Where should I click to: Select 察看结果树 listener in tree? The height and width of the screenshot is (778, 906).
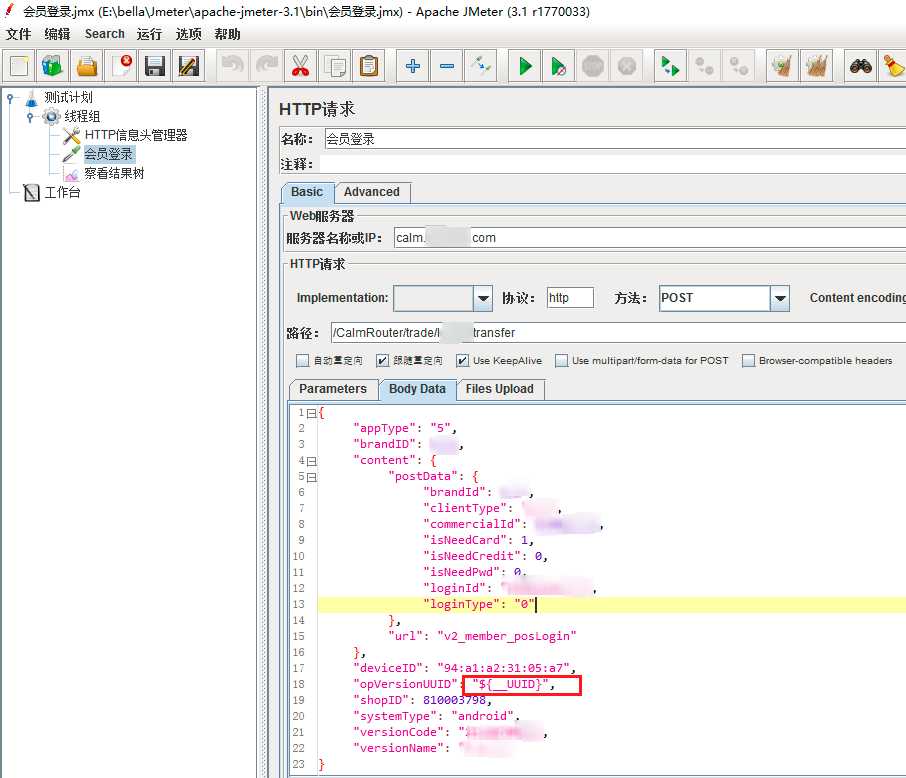click(x=114, y=173)
